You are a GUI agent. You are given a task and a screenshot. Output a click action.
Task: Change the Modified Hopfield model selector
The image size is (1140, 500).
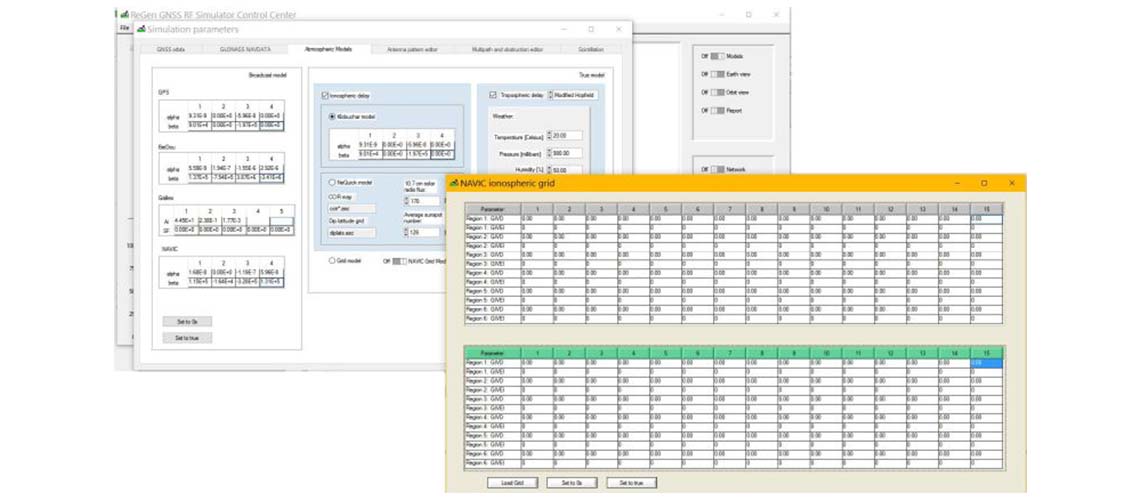[574, 95]
